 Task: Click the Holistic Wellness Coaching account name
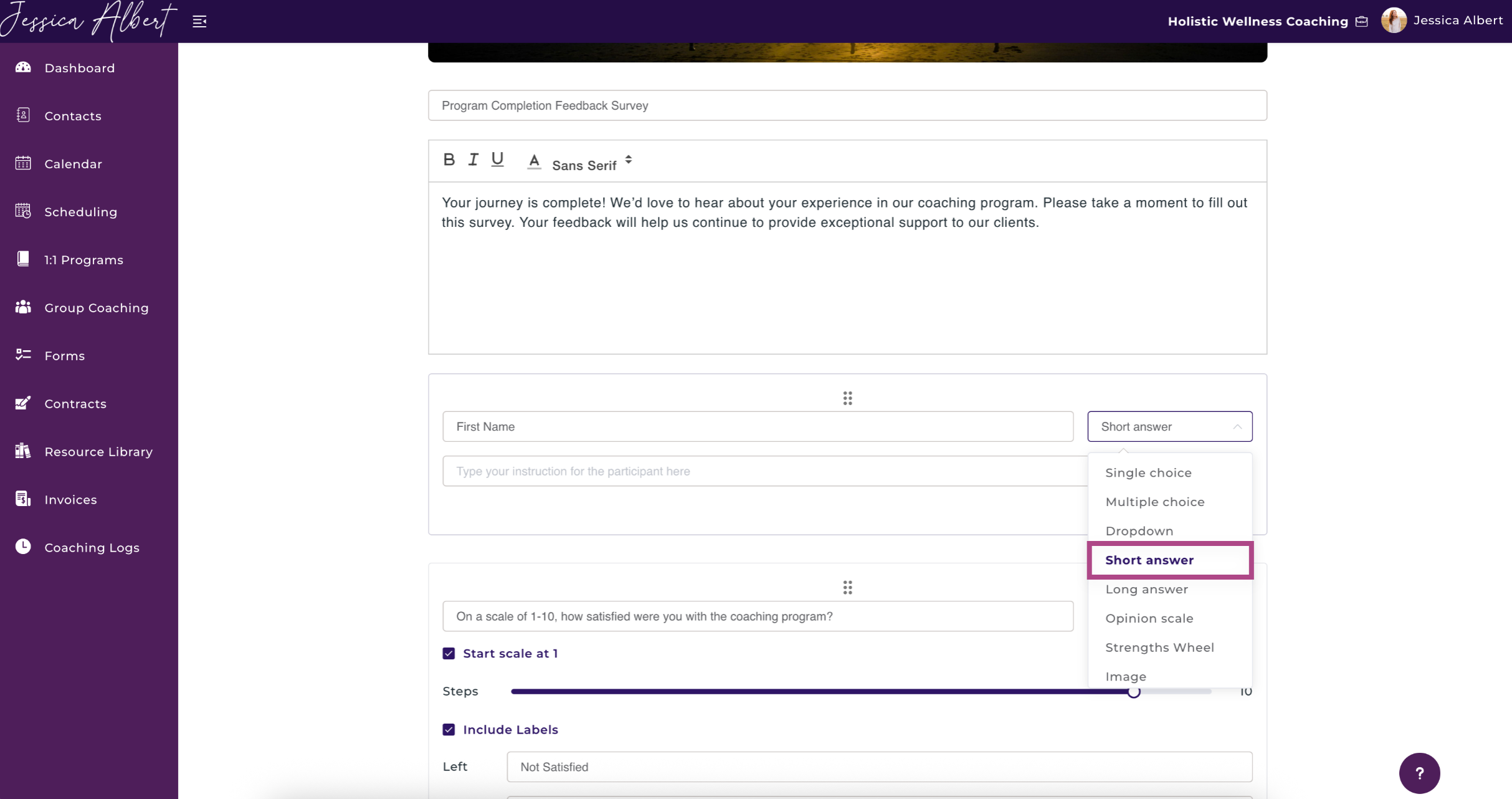(1257, 21)
